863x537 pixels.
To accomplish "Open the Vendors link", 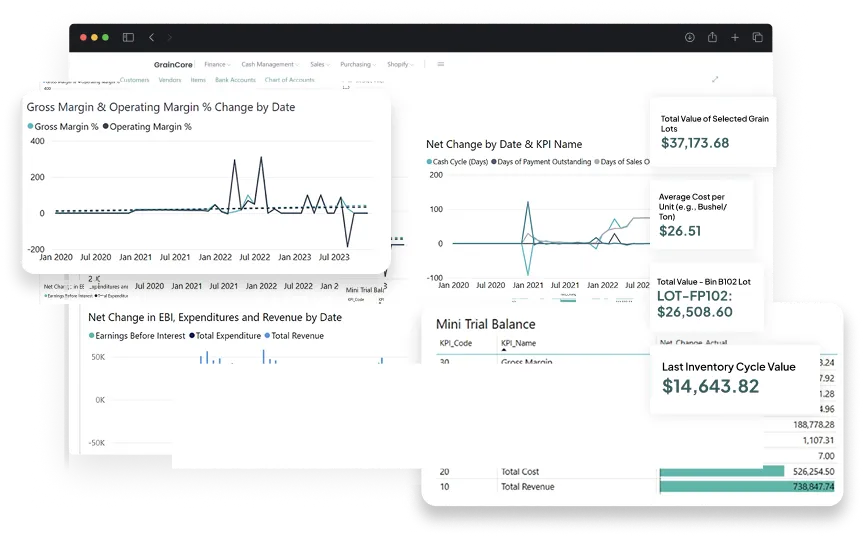I will point(170,80).
